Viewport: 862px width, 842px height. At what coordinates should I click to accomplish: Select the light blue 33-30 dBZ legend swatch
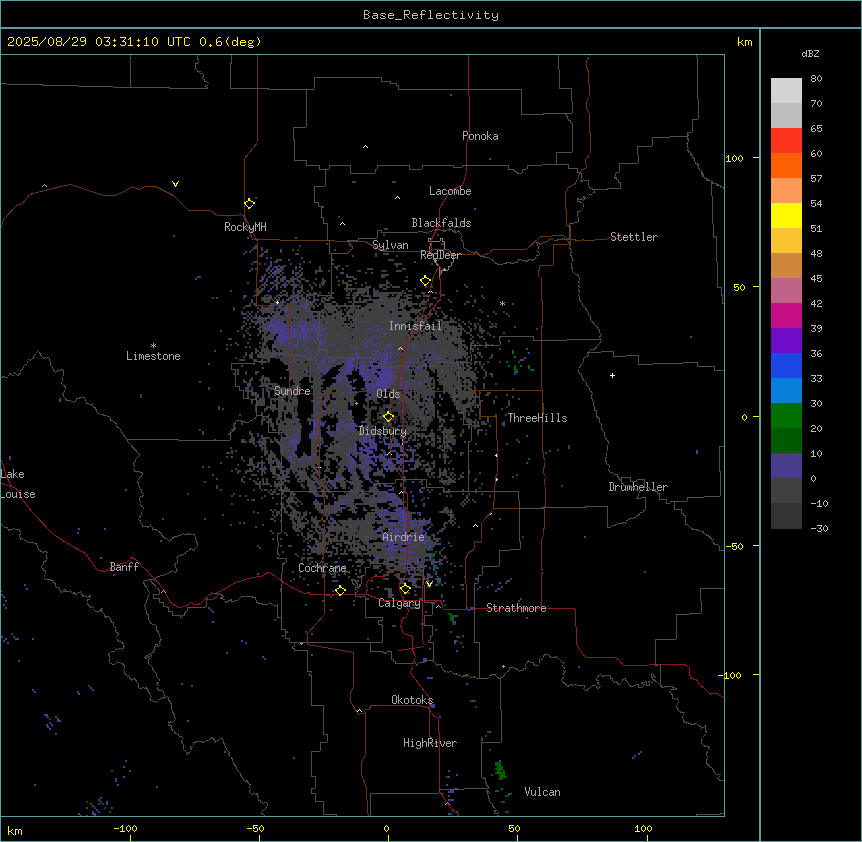786,390
